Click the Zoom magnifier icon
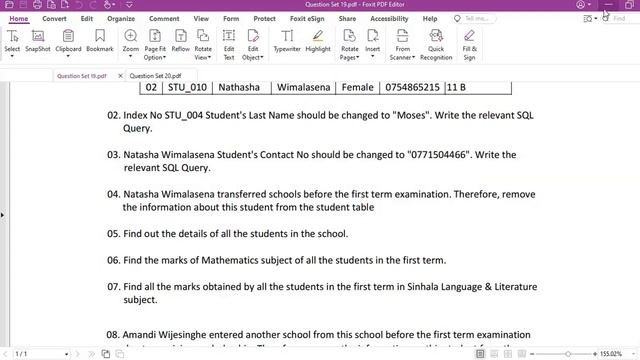The width and height of the screenshot is (640, 360). coord(131,36)
